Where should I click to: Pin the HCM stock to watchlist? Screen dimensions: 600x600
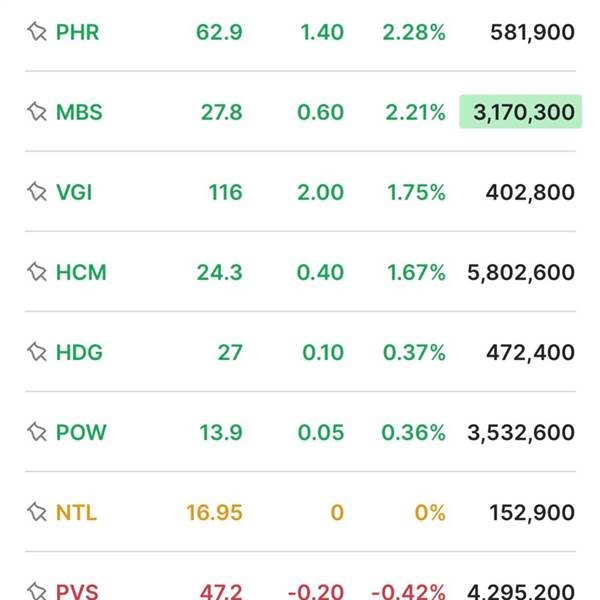pos(37,272)
